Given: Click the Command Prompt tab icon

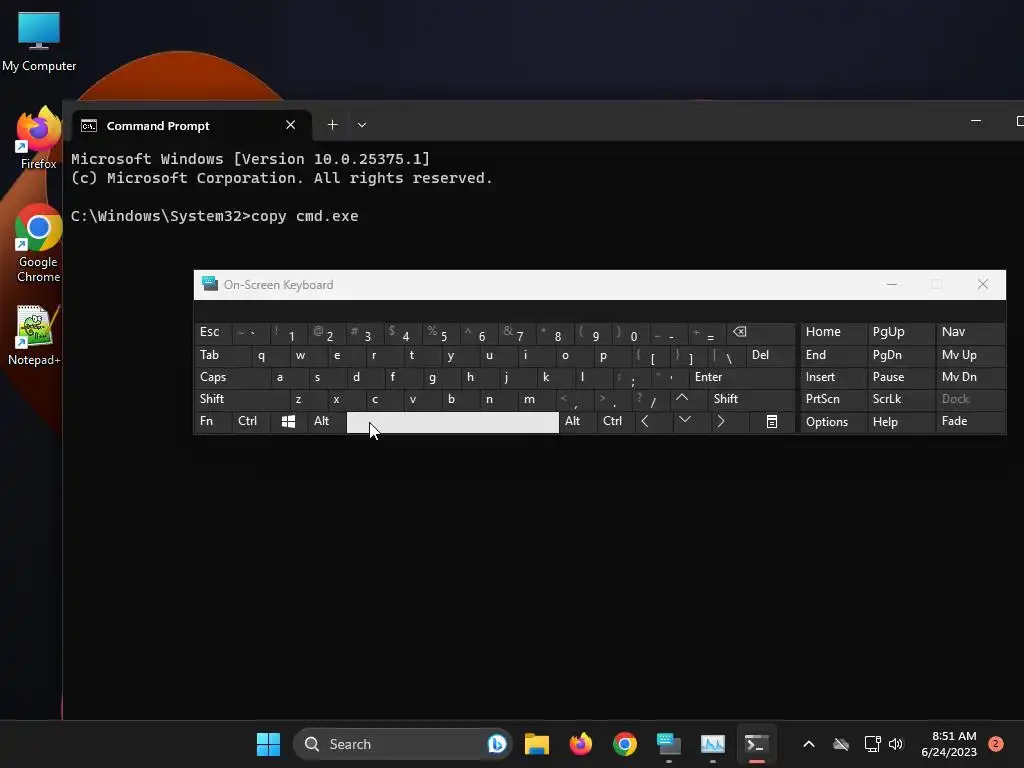Looking at the screenshot, I should click(x=89, y=125).
